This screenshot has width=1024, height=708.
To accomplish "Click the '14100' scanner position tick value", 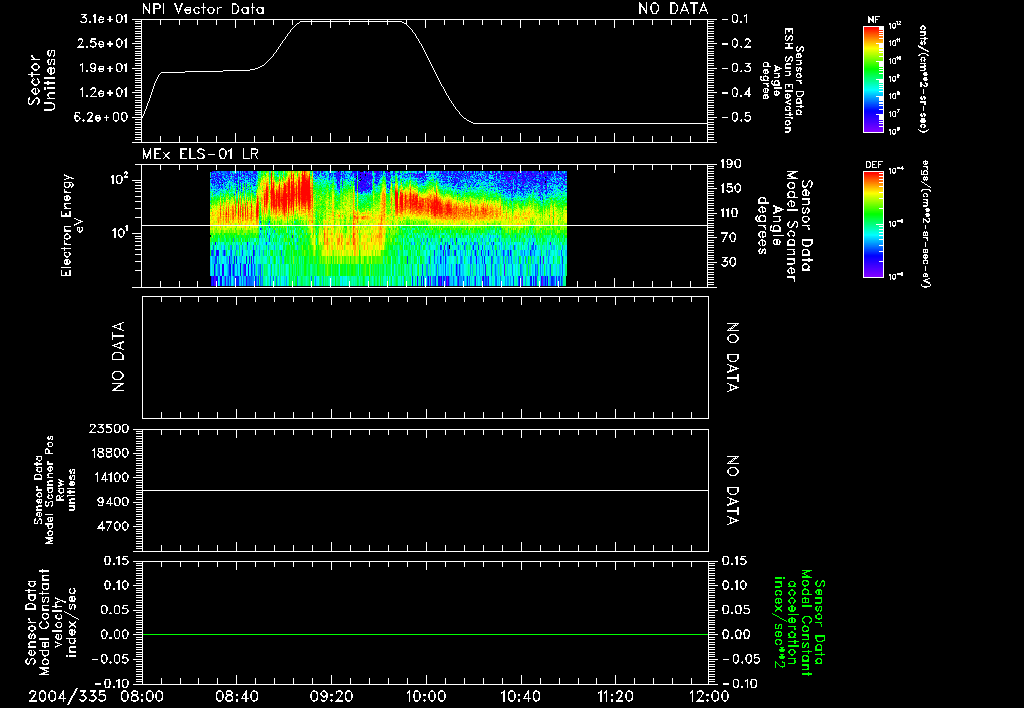I will pos(108,477).
